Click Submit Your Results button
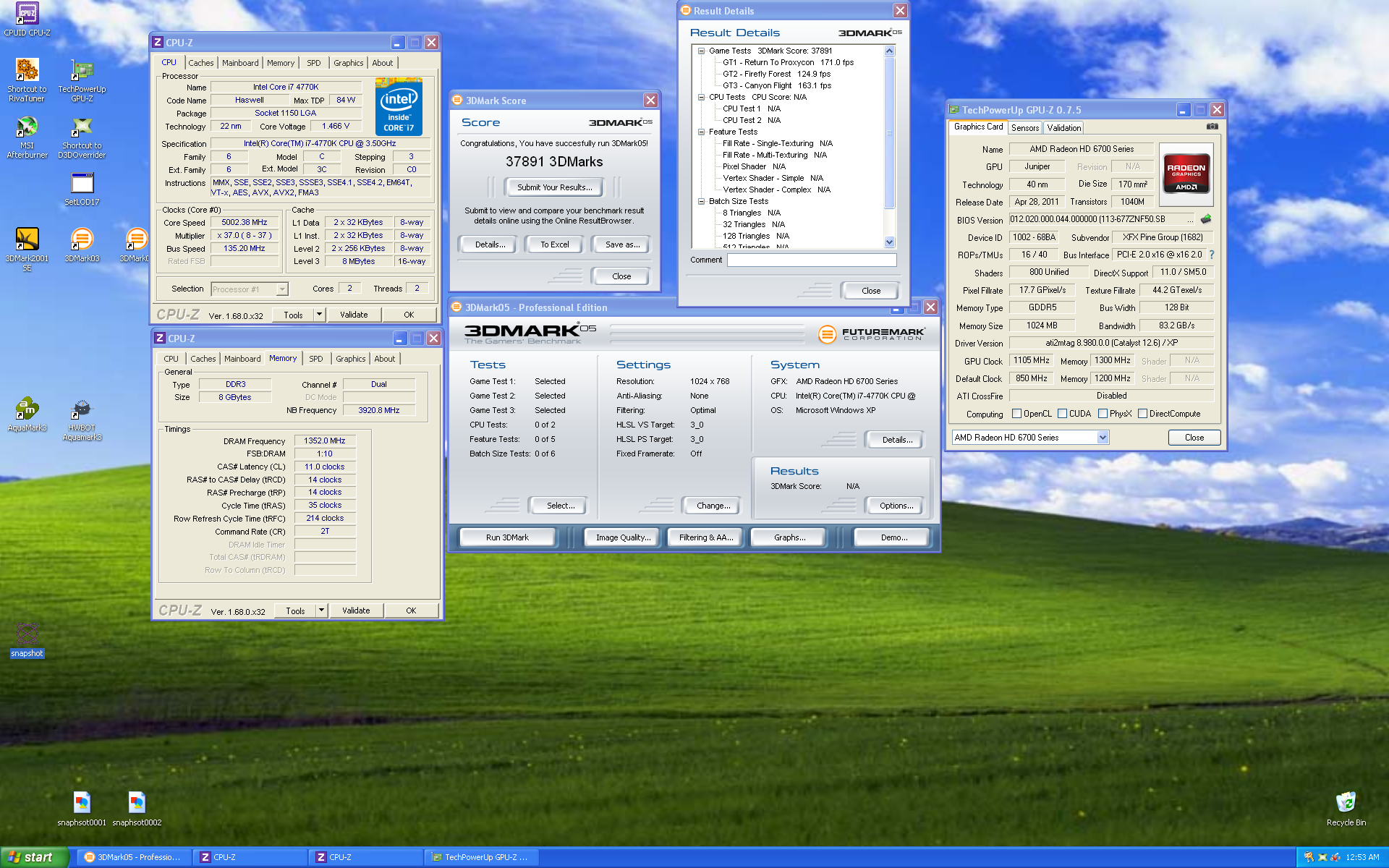 [x=555, y=187]
